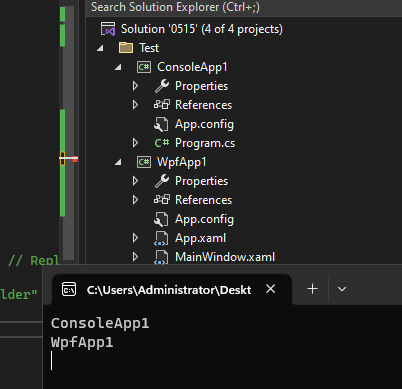The image size is (402, 389).
Task: Click the Program.cs C# file icon
Action: click(x=162, y=143)
